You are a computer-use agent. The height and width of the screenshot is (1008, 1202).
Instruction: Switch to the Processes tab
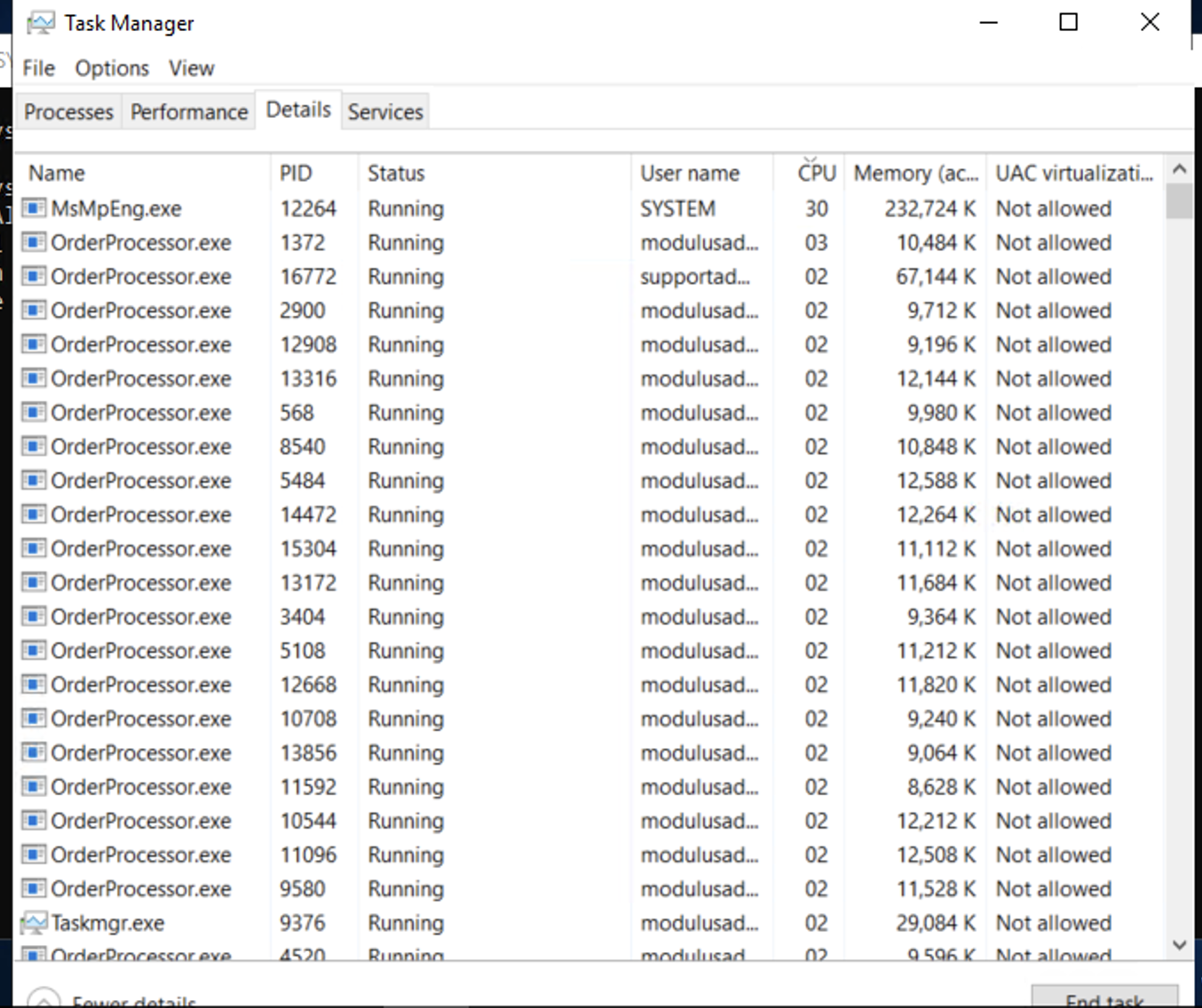click(x=68, y=111)
